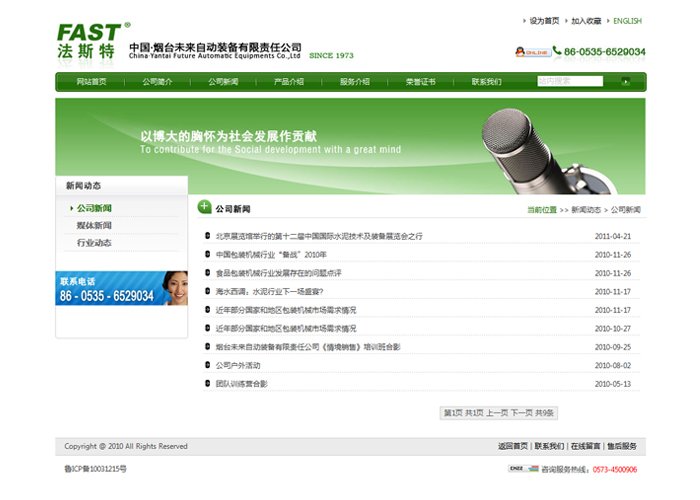Open 网站首页 in navigation bar
Image resolution: width=700 pixels, height=500 pixels.
[92, 82]
